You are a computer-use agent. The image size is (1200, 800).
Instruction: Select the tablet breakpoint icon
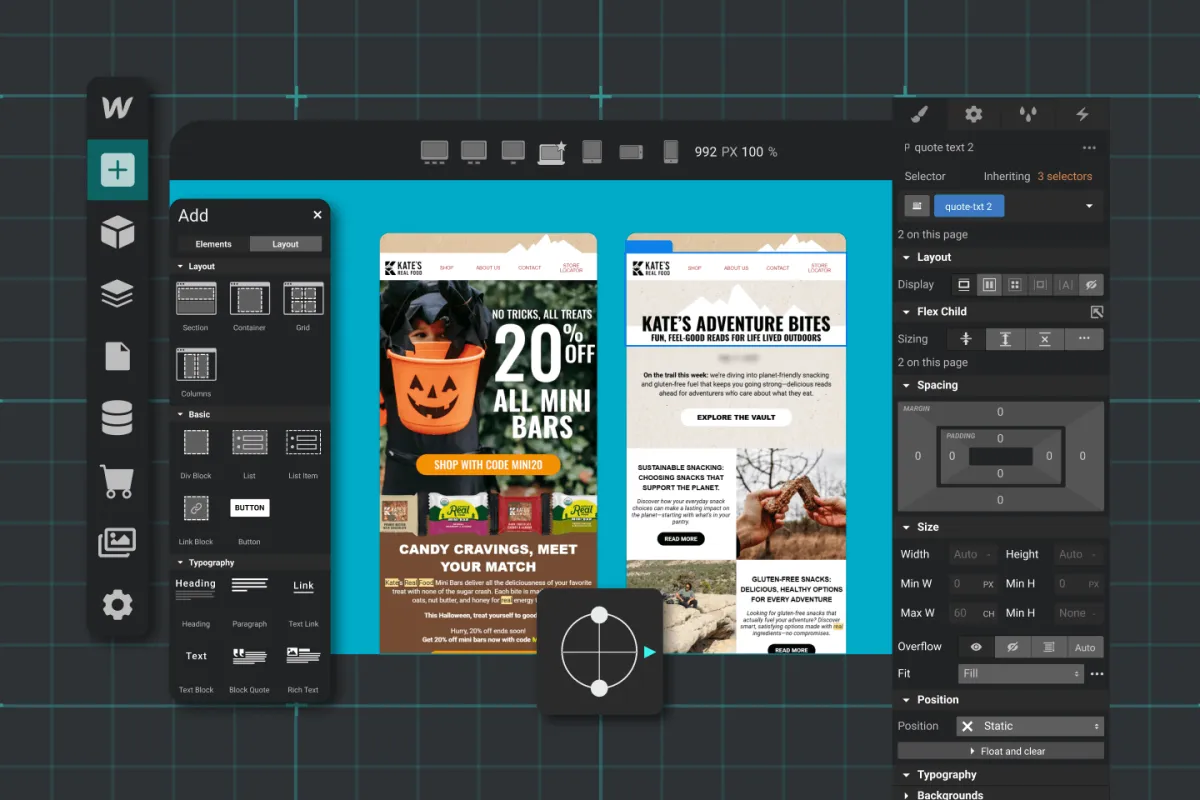pos(592,151)
